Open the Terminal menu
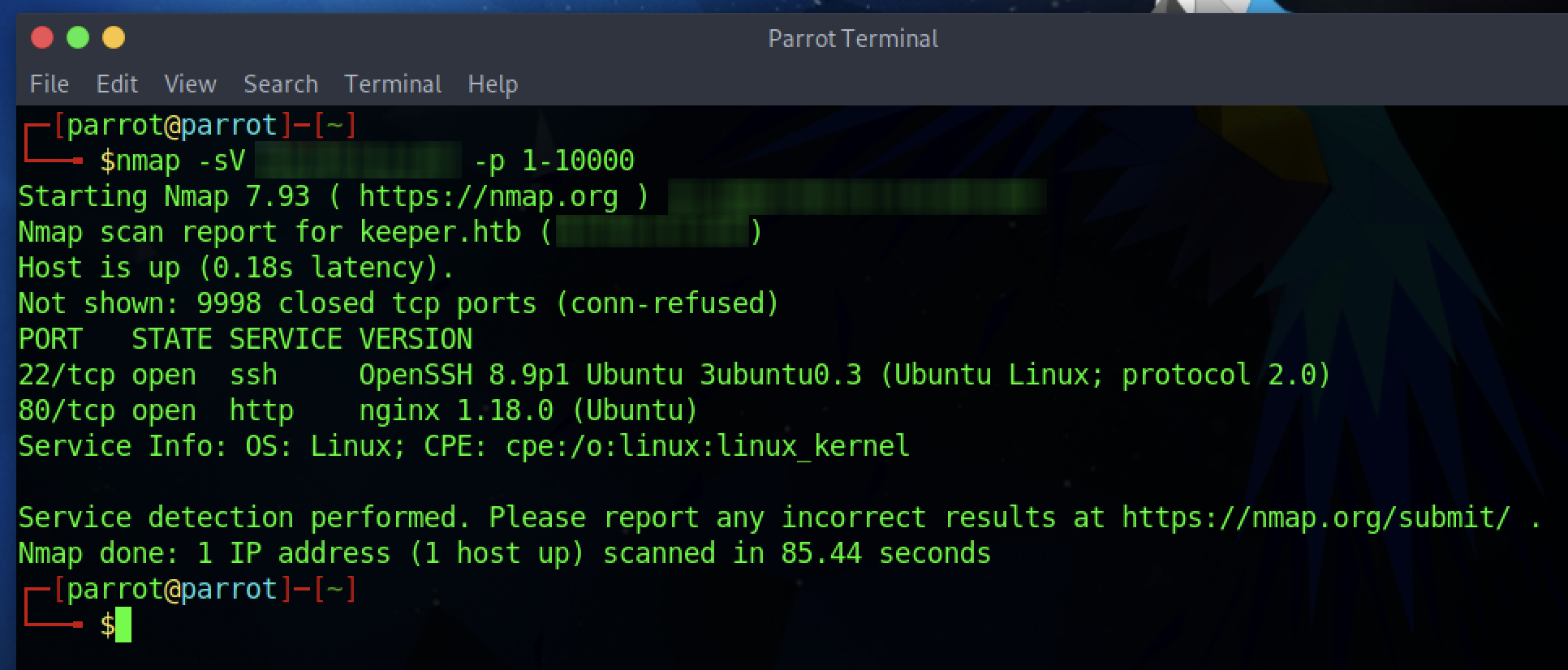Viewport: 1568px width, 670px height. point(393,84)
